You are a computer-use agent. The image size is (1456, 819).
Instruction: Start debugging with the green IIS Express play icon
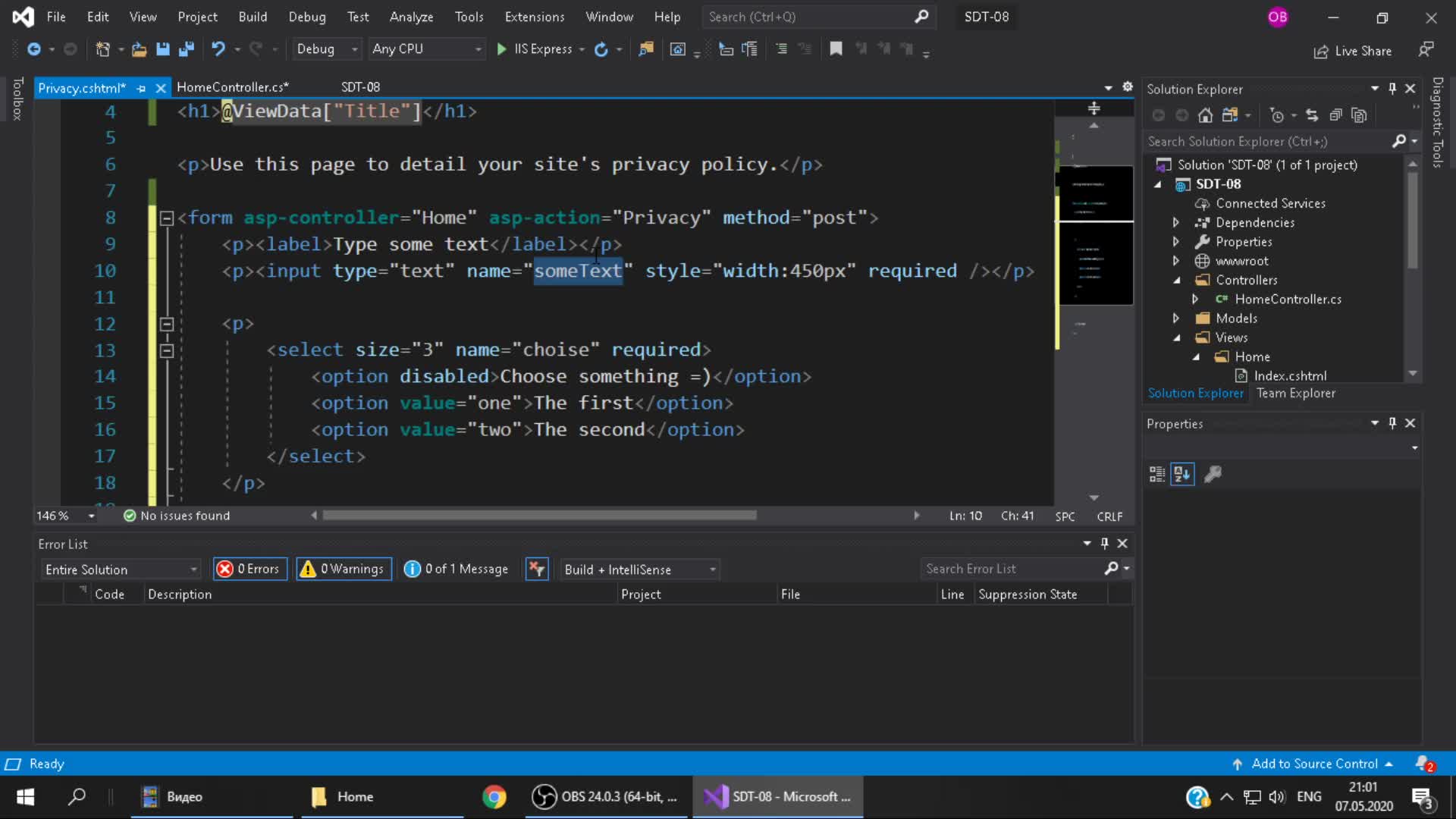(501, 49)
